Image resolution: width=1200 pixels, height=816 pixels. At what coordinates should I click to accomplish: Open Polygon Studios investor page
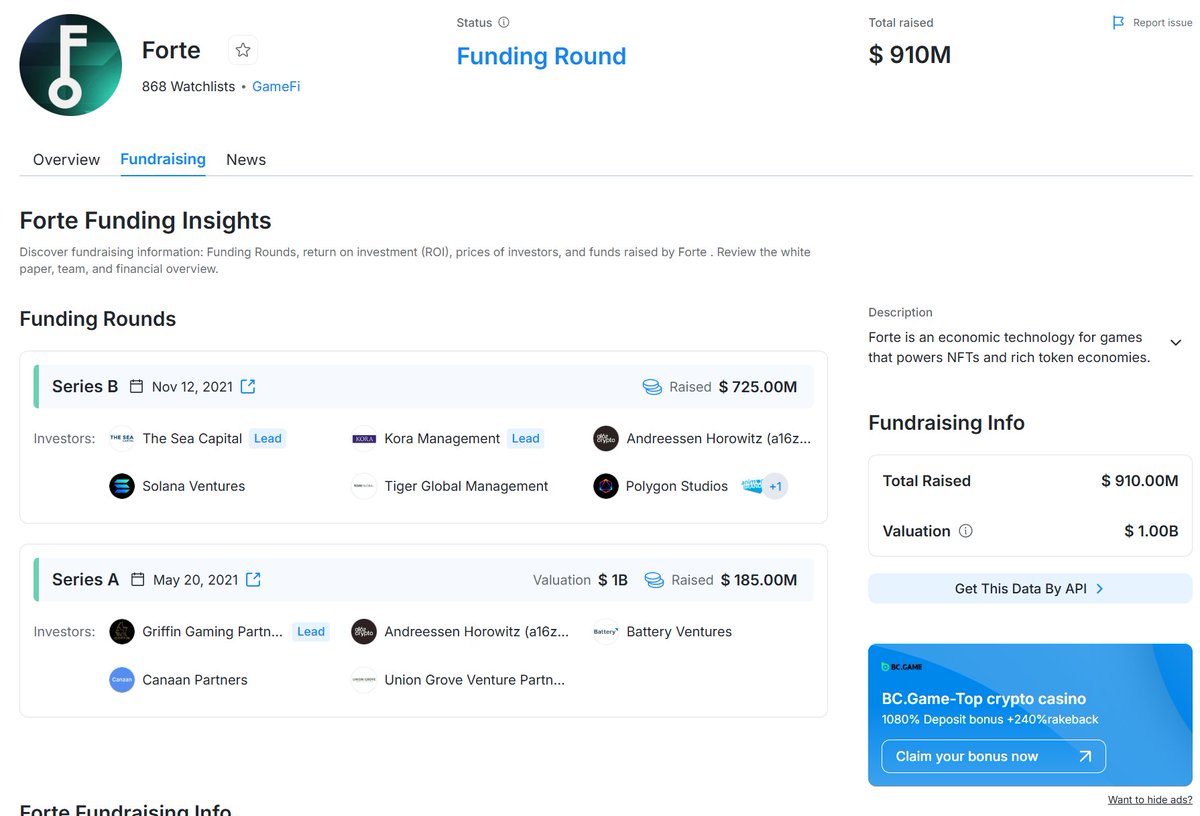click(x=677, y=487)
